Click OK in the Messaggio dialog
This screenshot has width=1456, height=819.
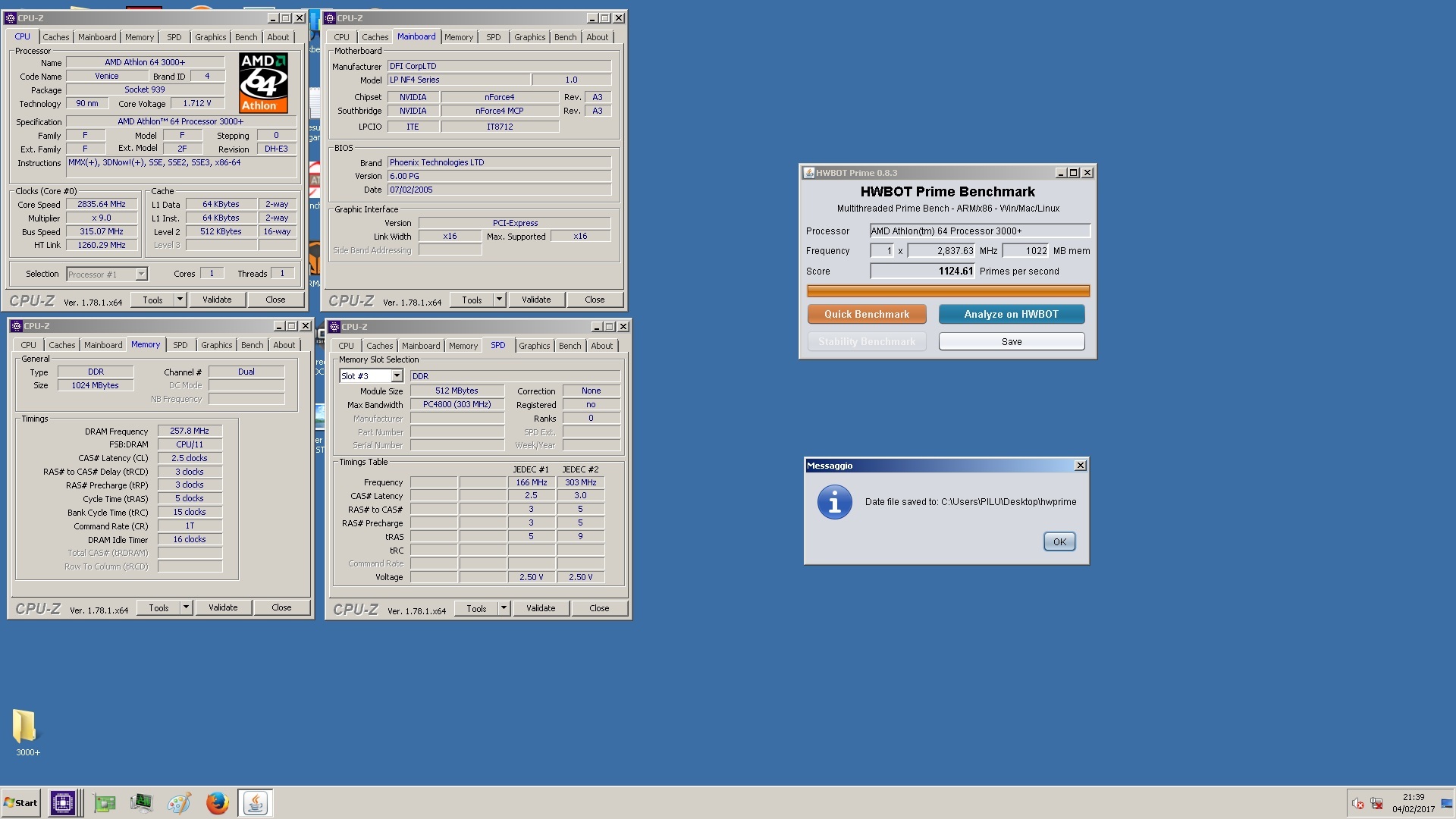[1059, 541]
